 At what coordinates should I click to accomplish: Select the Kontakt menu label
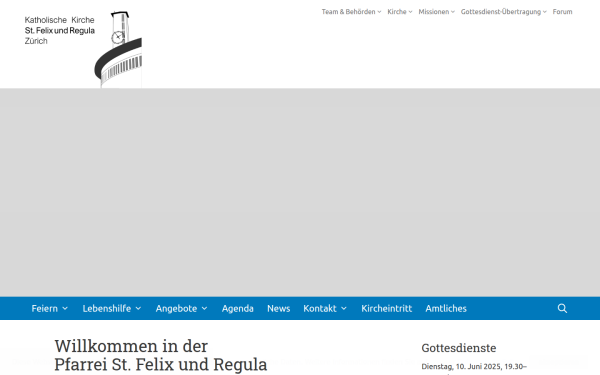click(x=320, y=308)
